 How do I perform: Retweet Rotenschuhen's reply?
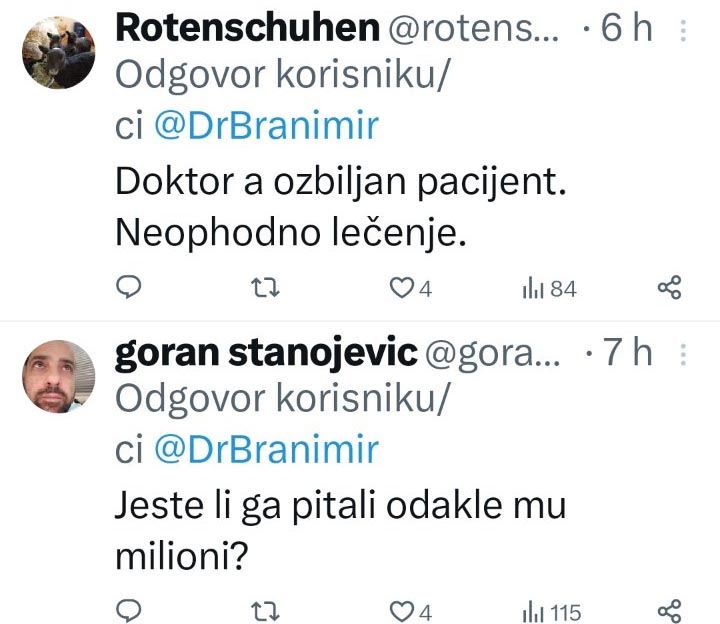pos(265,288)
